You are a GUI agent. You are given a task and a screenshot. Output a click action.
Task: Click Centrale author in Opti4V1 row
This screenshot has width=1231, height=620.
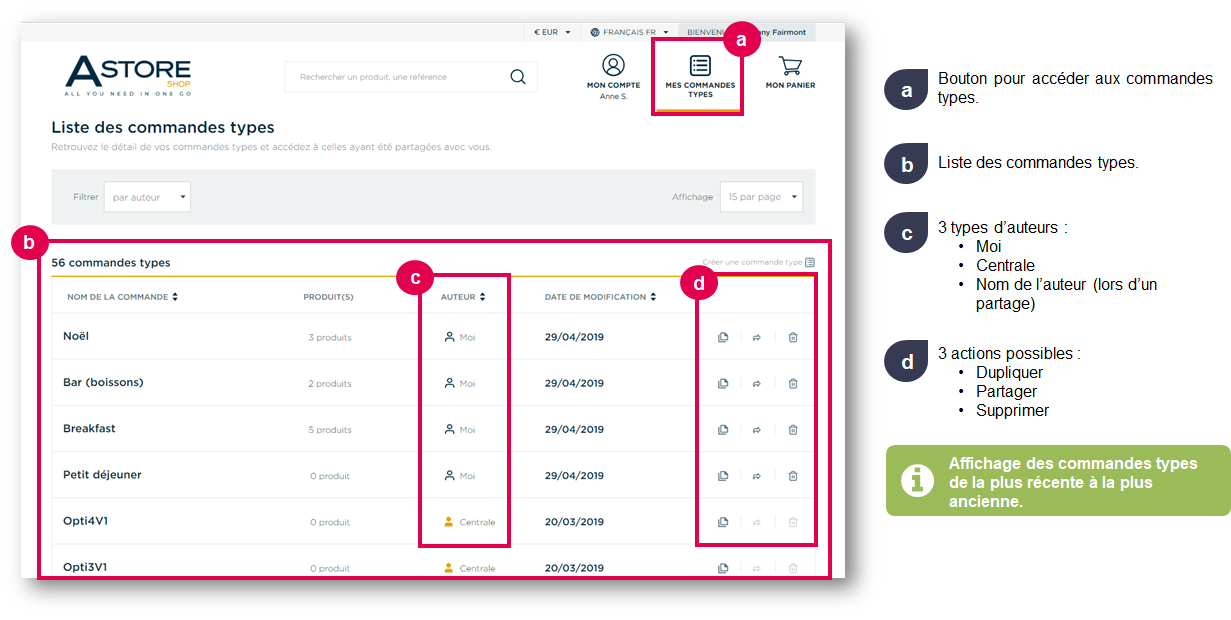coord(469,522)
